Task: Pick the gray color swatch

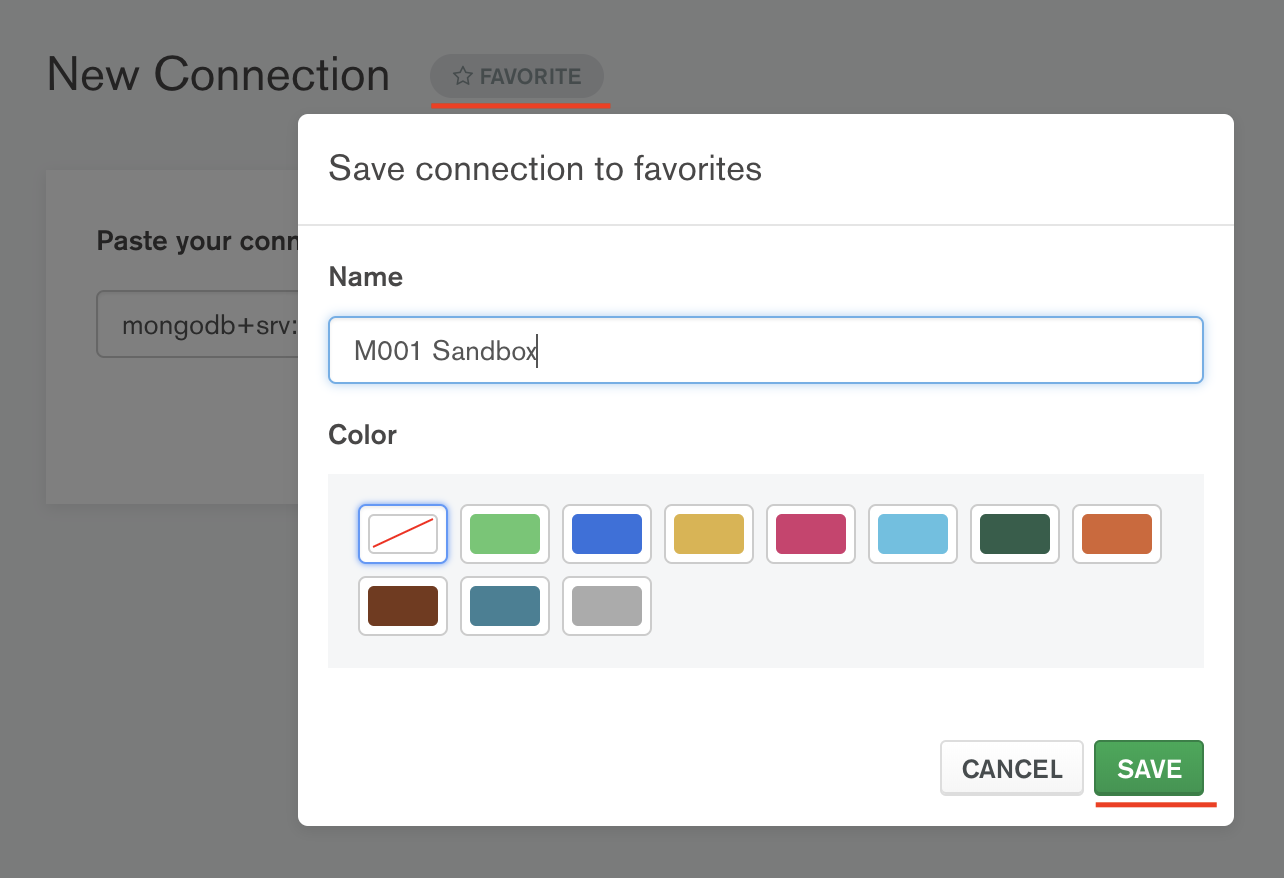Action: tap(607, 606)
